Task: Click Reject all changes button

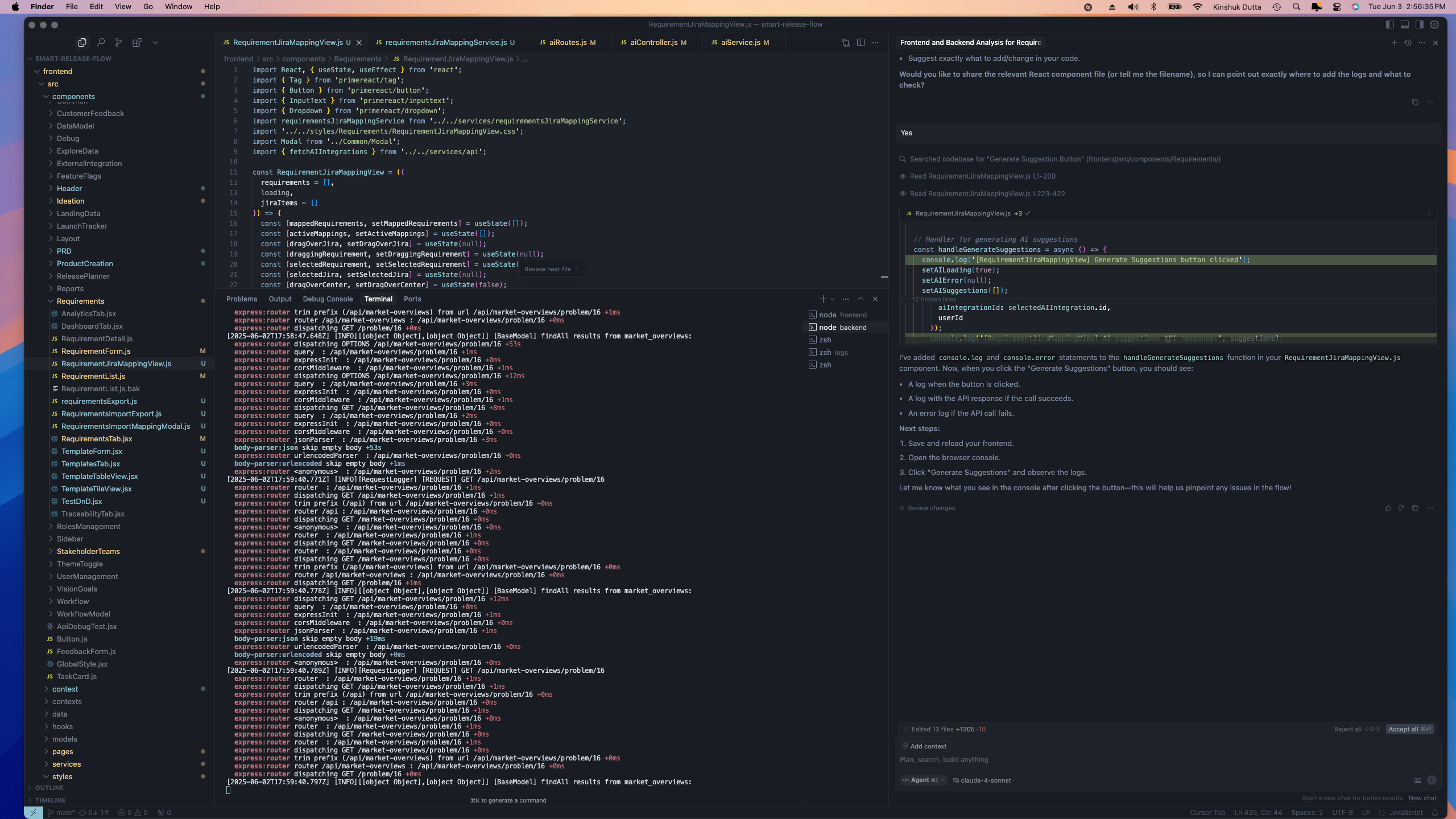Action: 1357,729
